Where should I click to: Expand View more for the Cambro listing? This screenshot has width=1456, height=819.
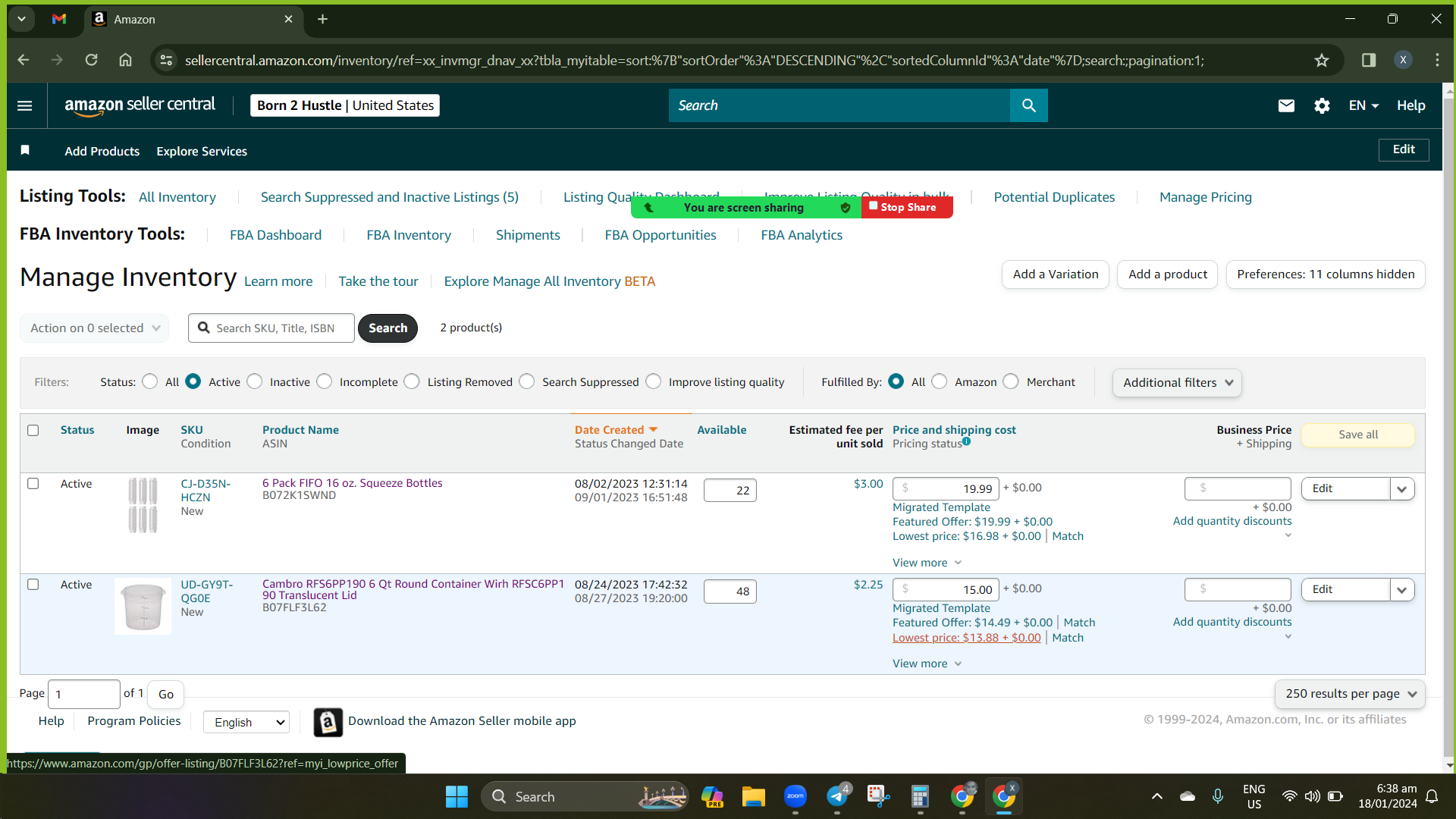point(927,664)
